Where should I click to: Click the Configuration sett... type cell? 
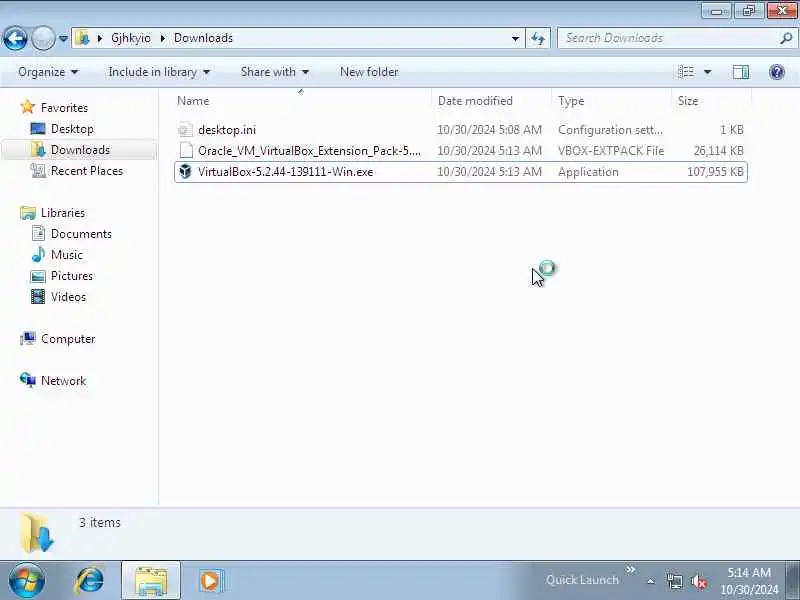pyautogui.click(x=610, y=130)
